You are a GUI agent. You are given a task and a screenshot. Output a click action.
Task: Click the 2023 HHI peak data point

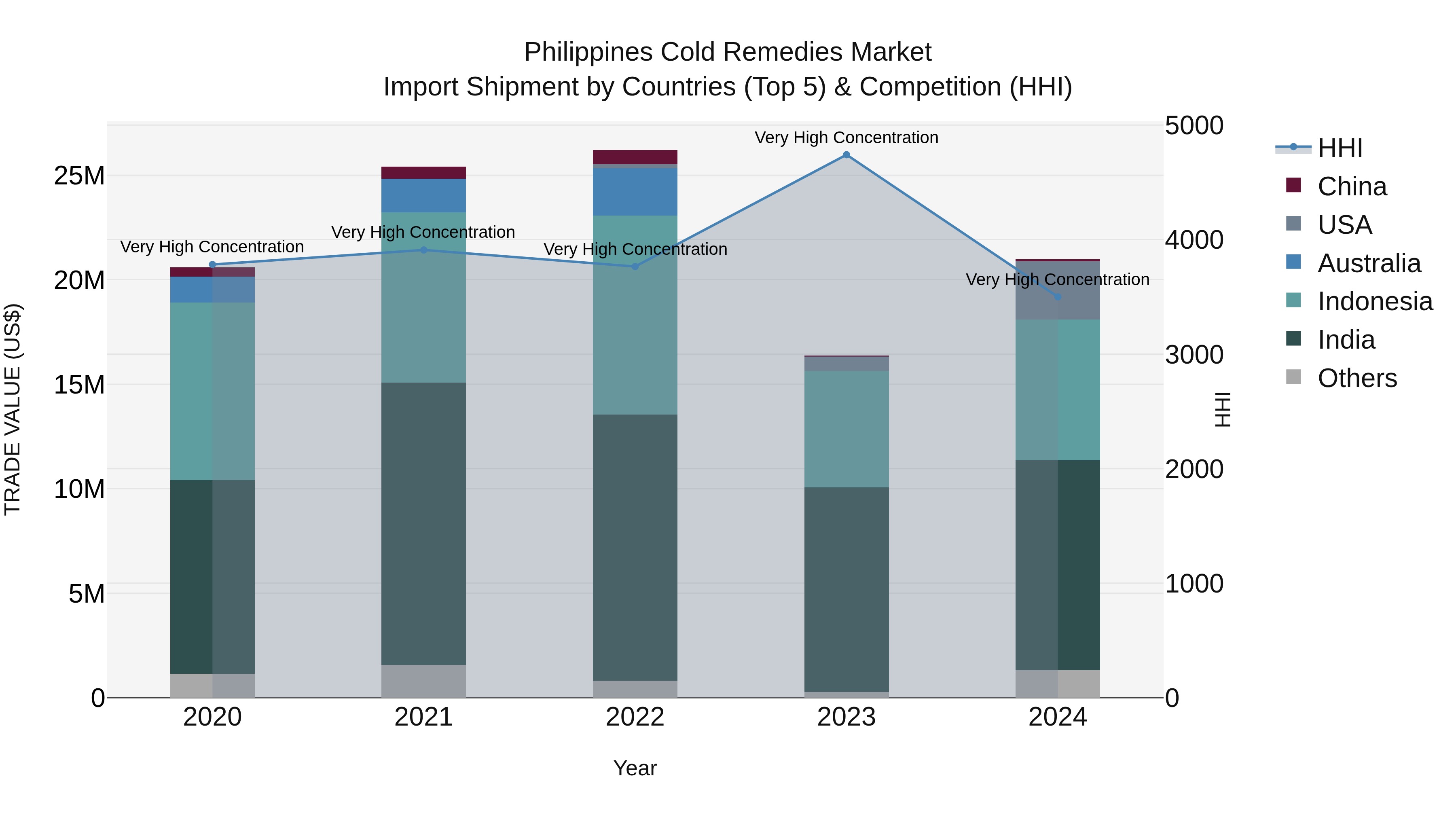pos(846,155)
